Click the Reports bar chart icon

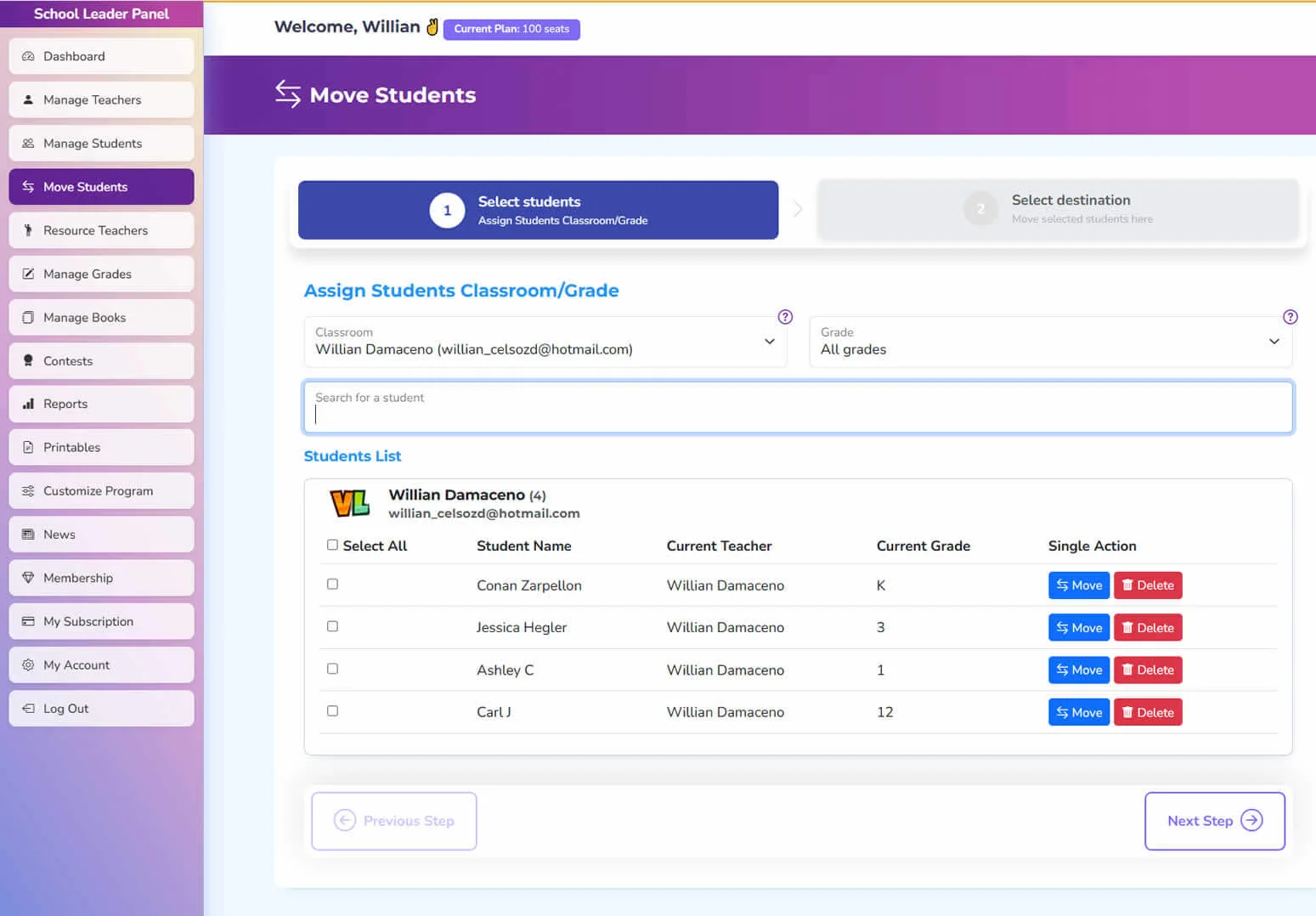click(28, 404)
